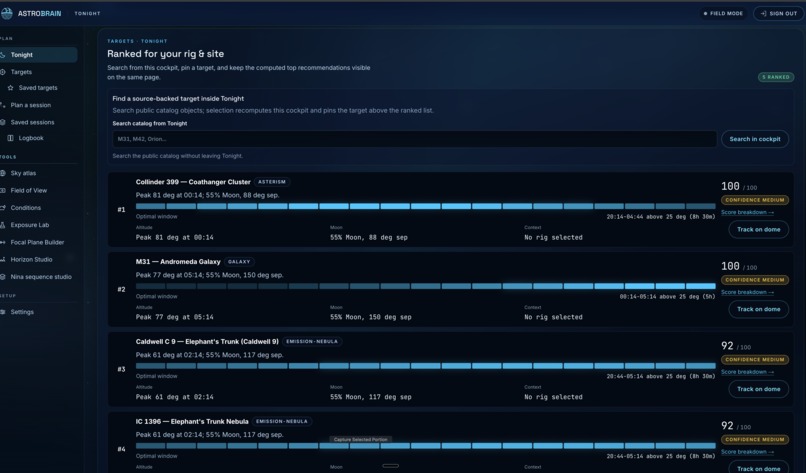806x473 pixels.
Task: Click 'Caldwell C 9 — Elephant's Trunk' title
Action: point(207,341)
